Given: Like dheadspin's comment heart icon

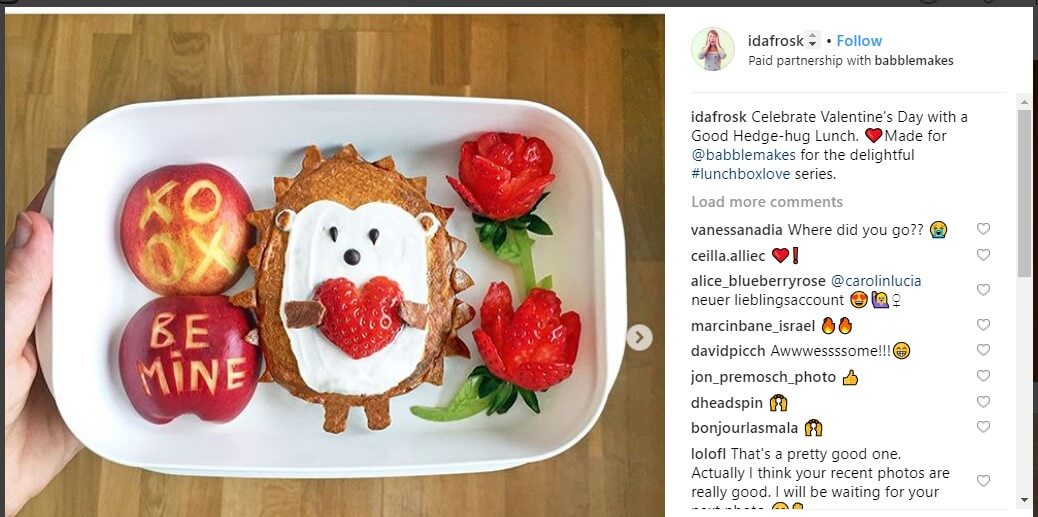Looking at the screenshot, I should click(983, 402).
